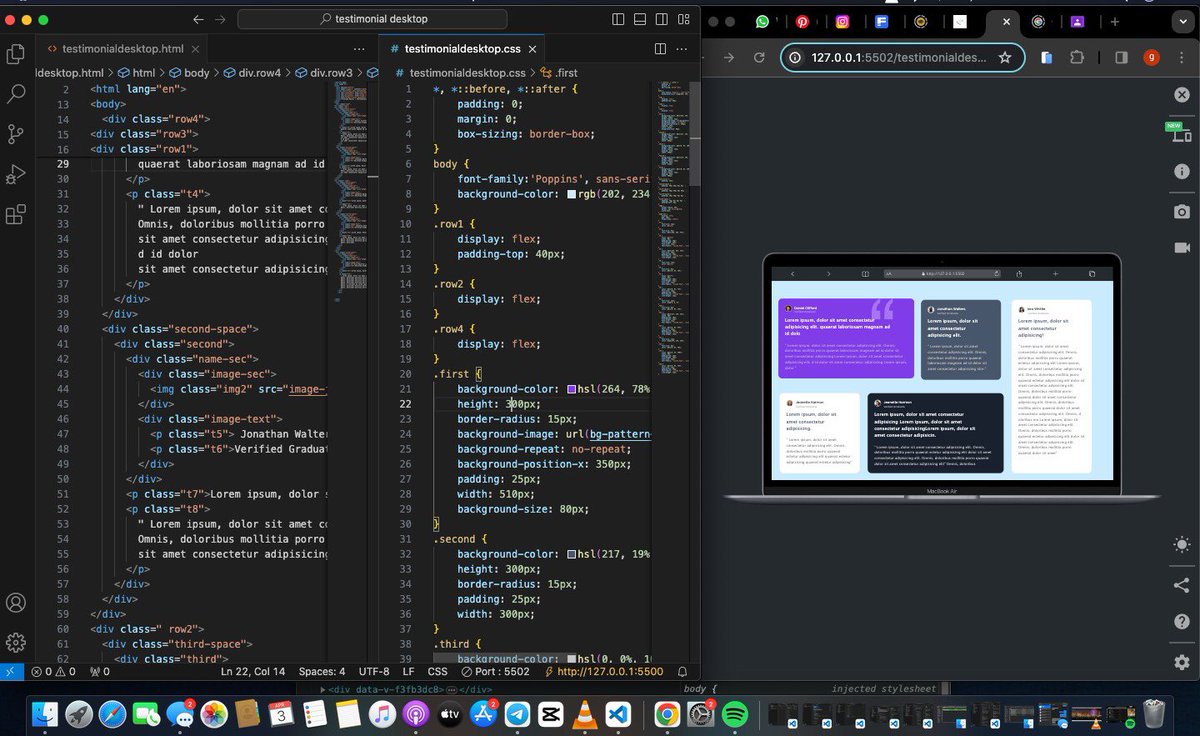The width and height of the screenshot is (1200, 736).
Task: Click the http://127.0.0.1:5500 status bar link
Action: pyautogui.click(x=604, y=672)
